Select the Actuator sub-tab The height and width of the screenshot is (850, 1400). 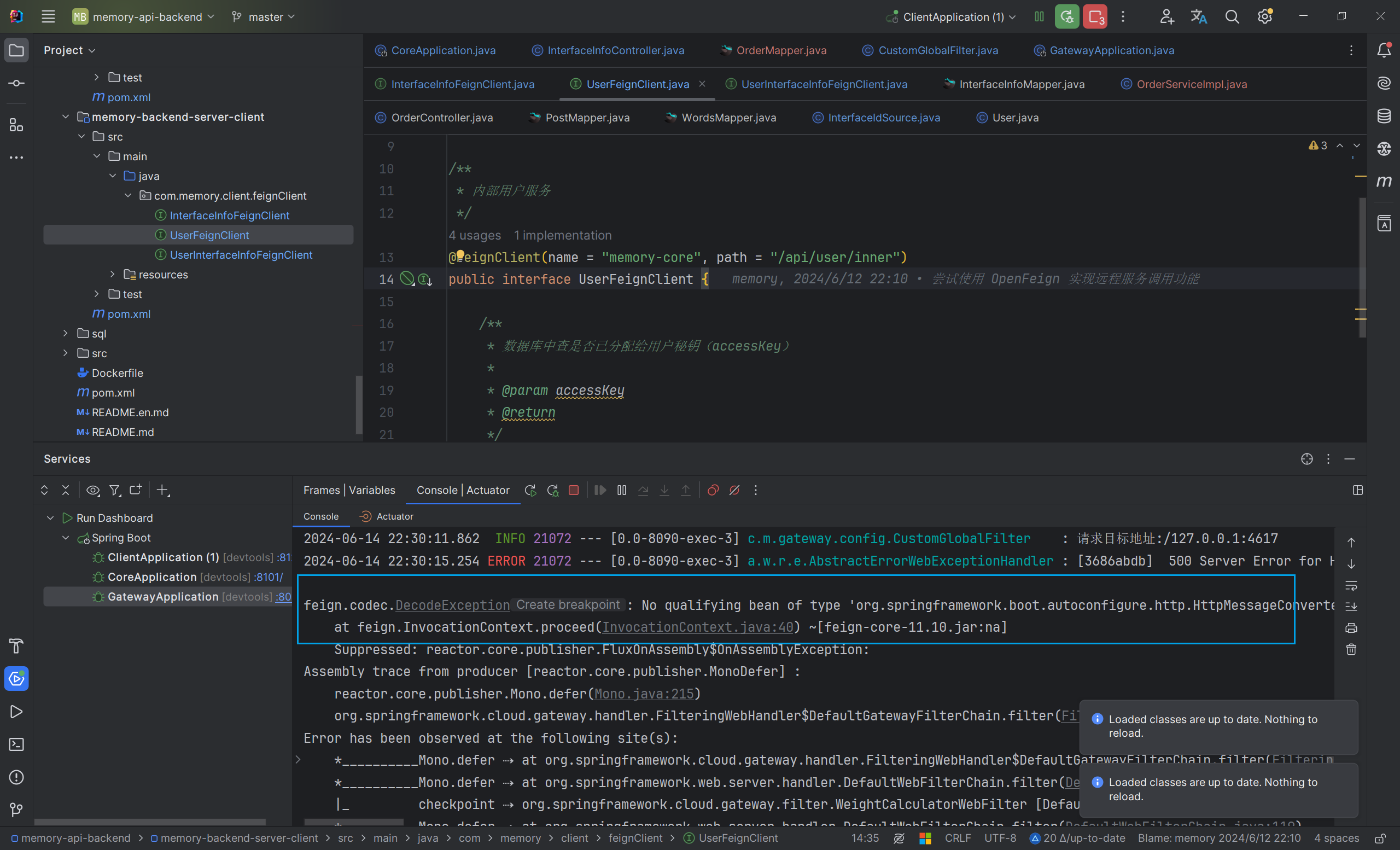pos(386,516)
